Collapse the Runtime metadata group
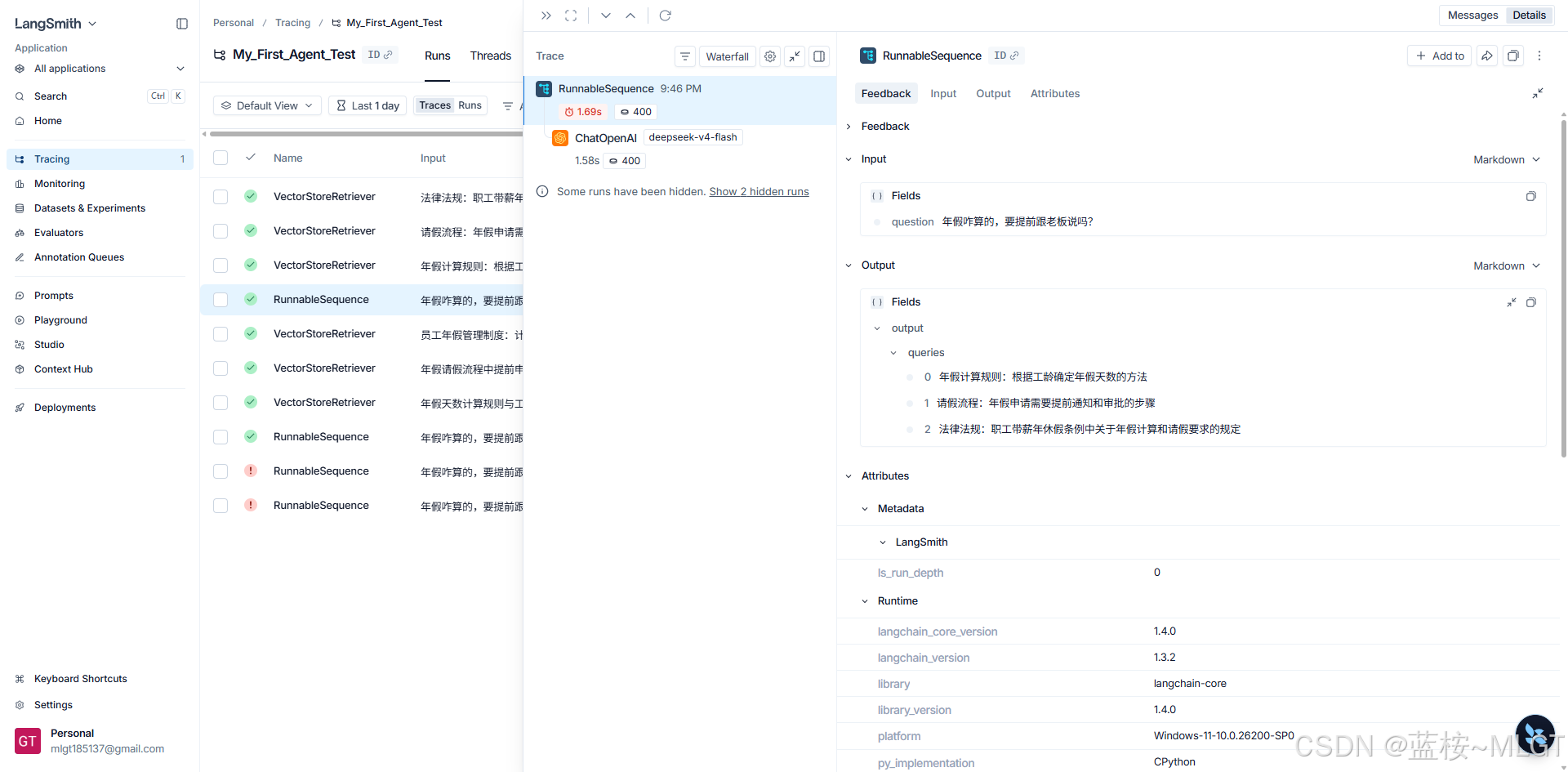1568x772 pixels. point(865,601)
